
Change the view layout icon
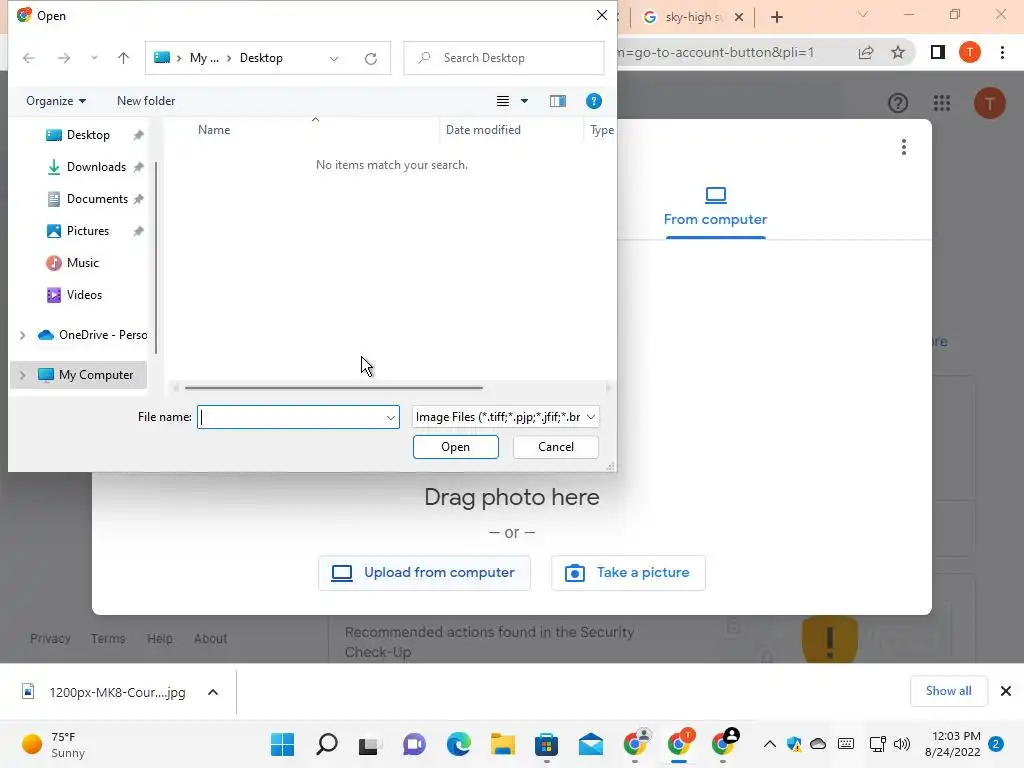(503, 101)
